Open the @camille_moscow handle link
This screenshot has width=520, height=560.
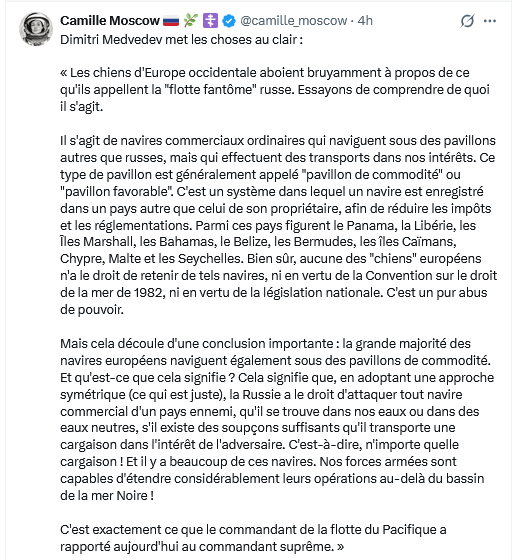(x=294, y=21)
